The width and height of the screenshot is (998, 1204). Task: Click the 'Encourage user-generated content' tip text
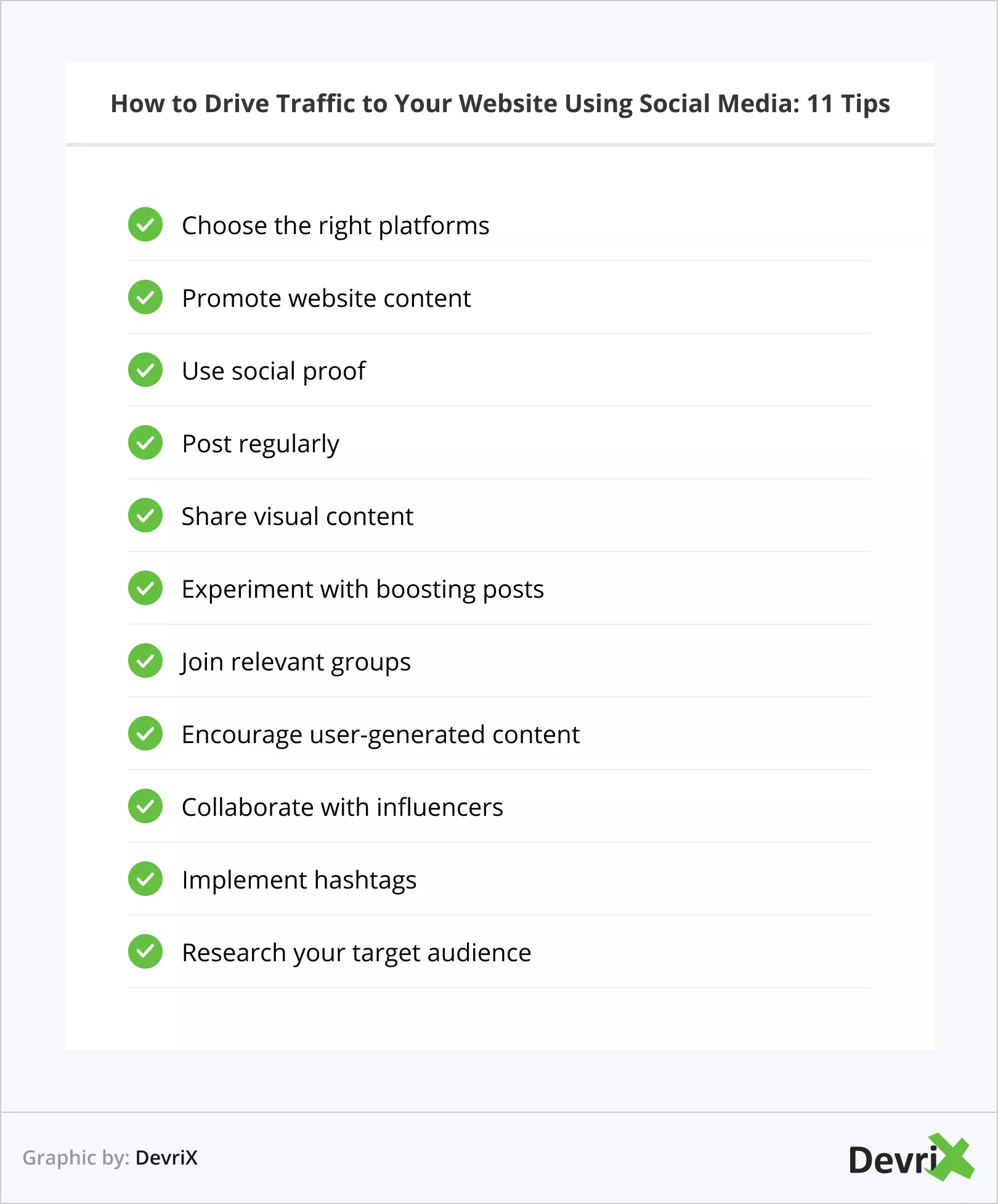pos(381,734)
